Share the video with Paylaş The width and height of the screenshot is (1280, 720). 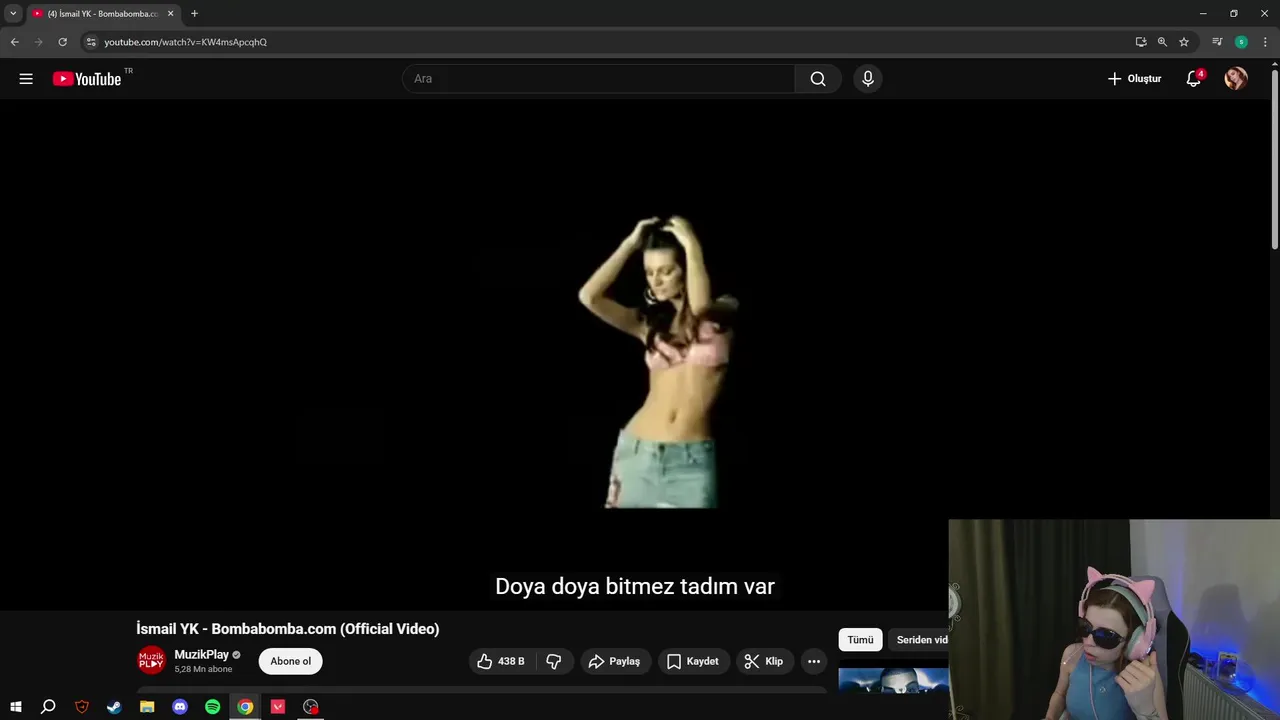(x=614, y=661)
